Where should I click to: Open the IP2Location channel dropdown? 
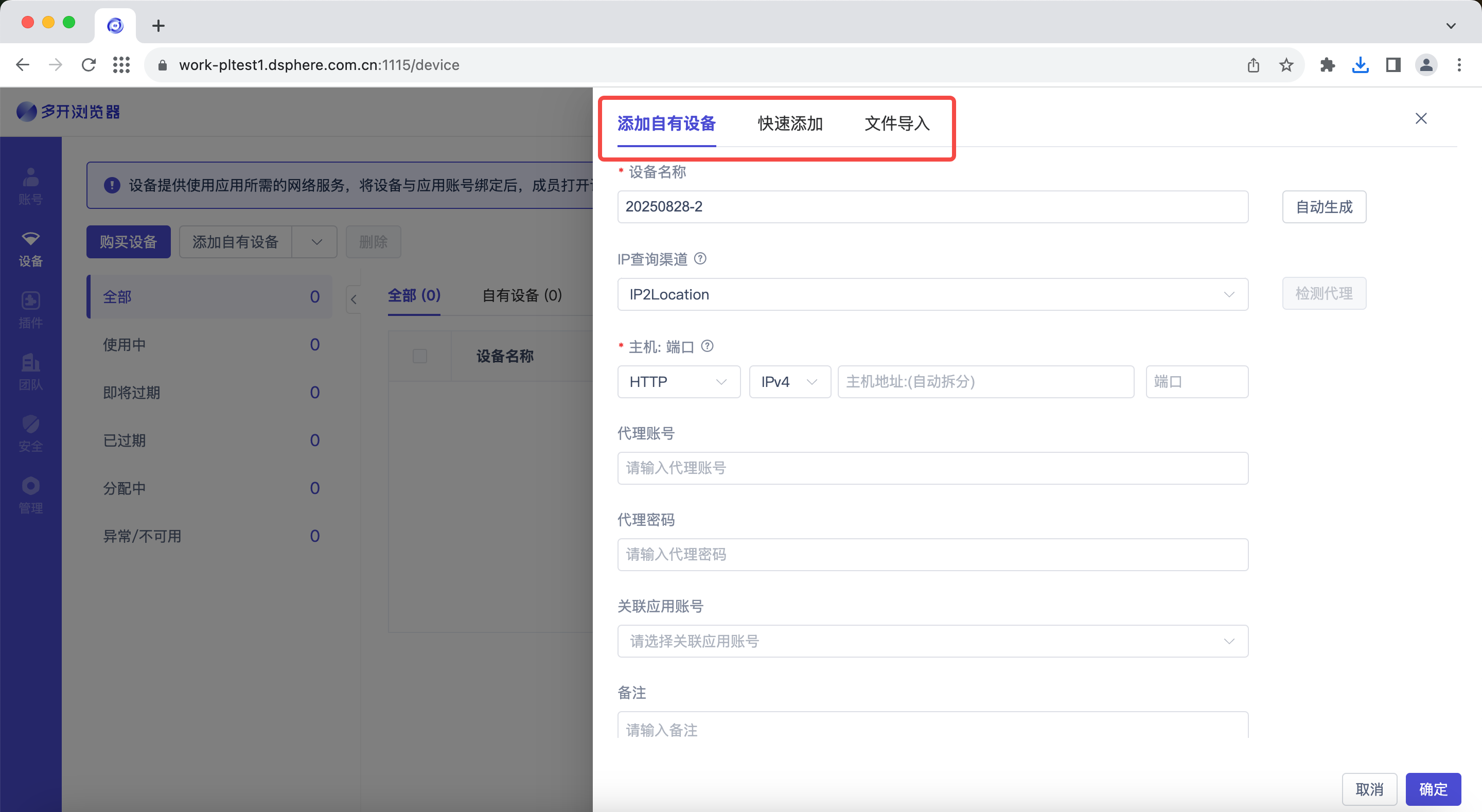click(x=932, y=294)
